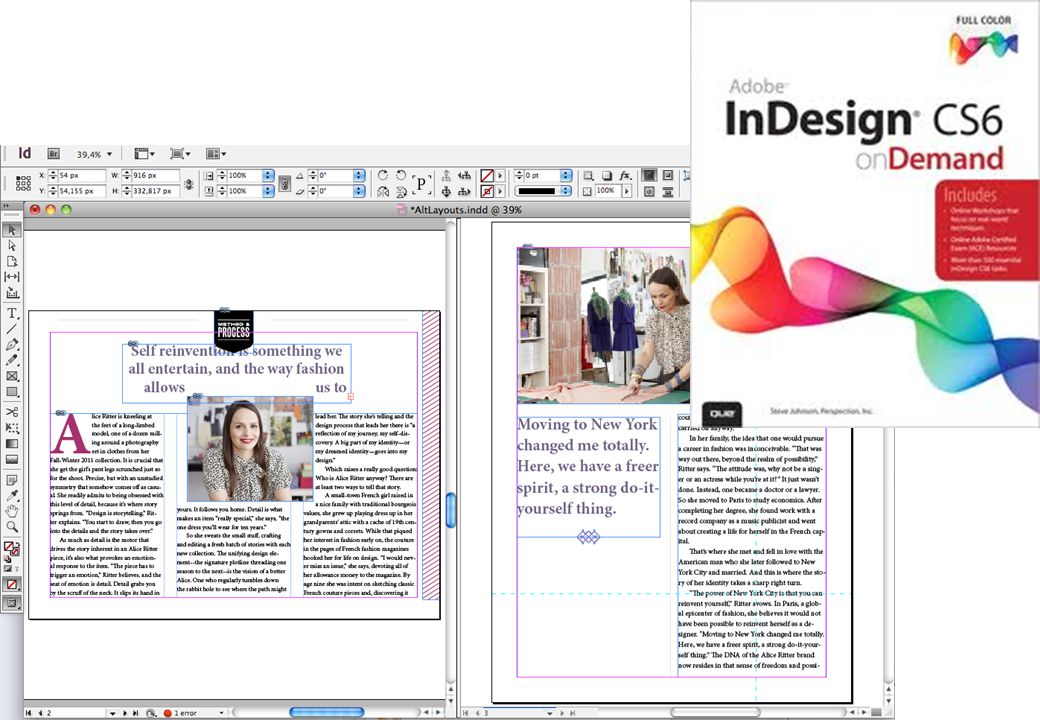The image size is (1040, 720).
Task: Select the Page tool
Action: [x=12, y=261]
